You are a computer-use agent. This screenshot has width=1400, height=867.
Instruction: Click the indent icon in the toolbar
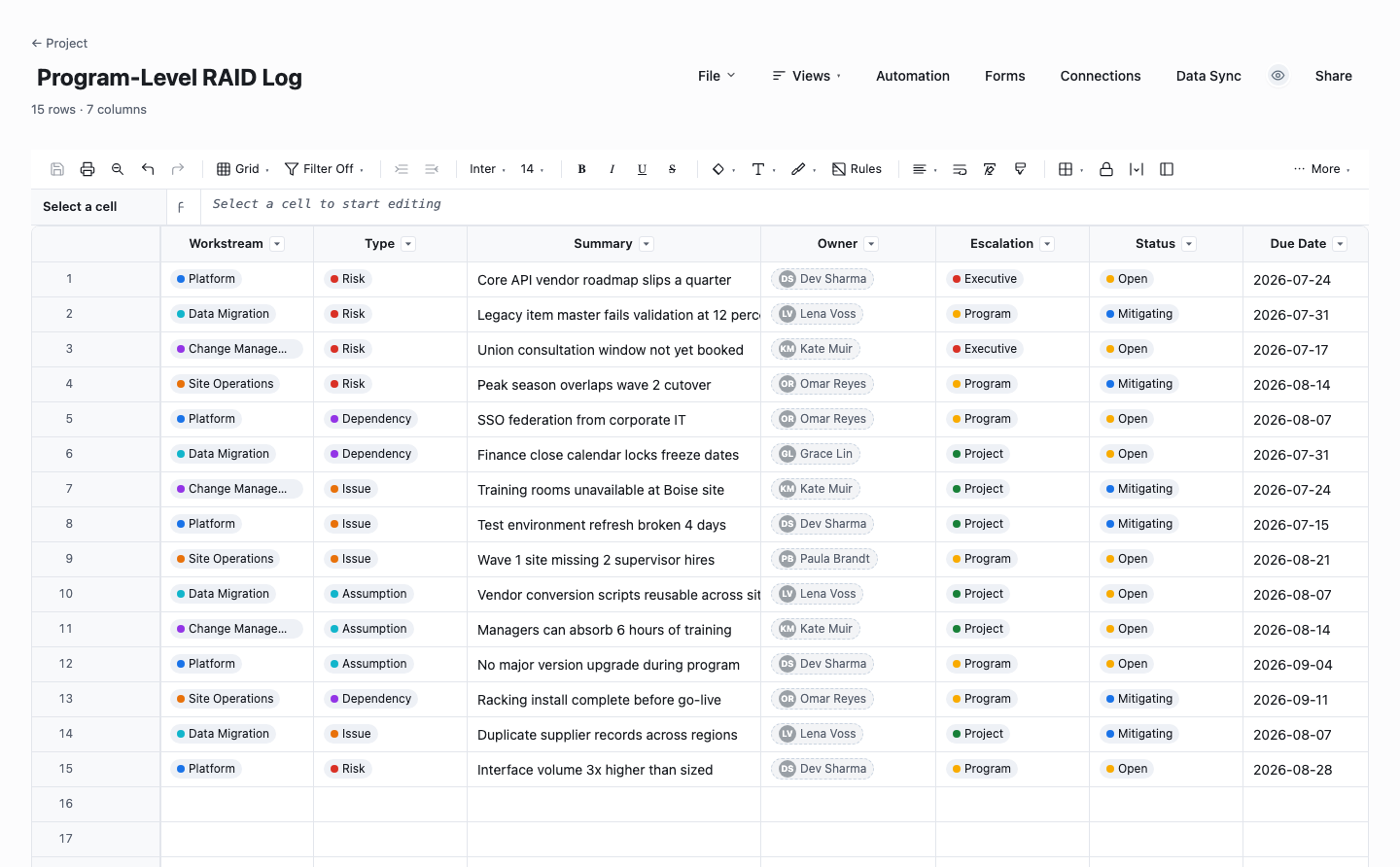(x=402, y=169)
